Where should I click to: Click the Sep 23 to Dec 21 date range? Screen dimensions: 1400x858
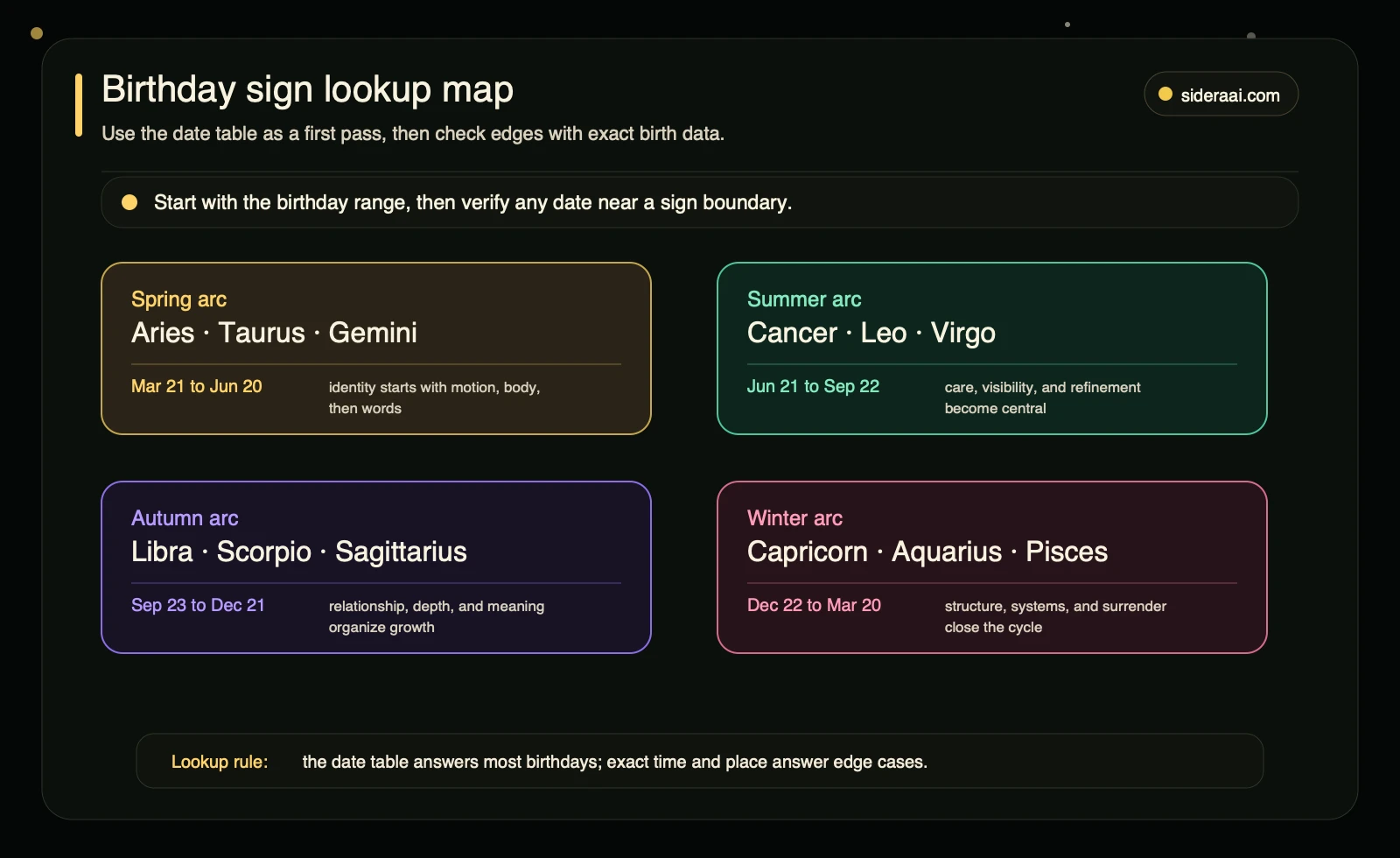pos(198,605)
